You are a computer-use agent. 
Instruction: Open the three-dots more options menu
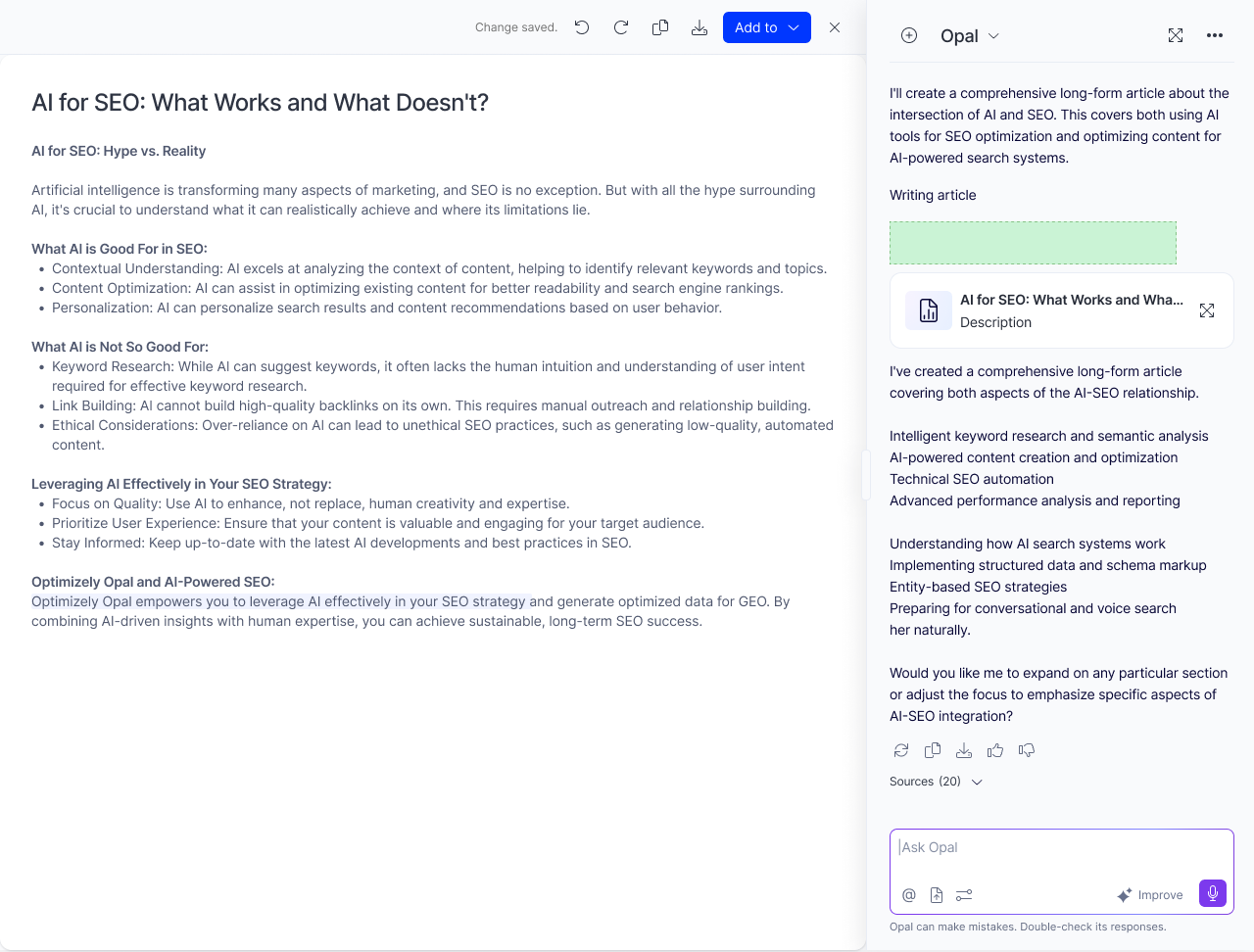[1215, 35]
